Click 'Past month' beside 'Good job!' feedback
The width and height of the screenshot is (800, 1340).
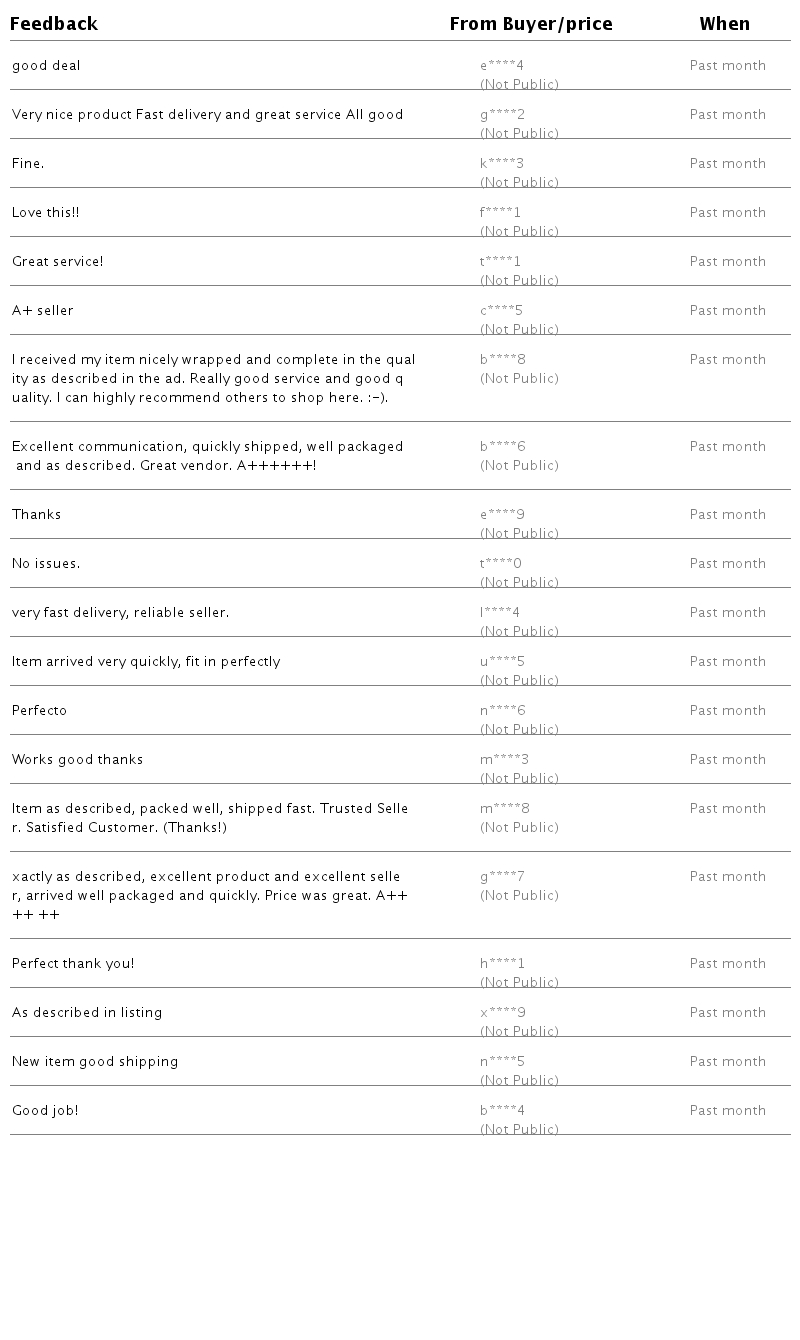click(x=727, y=1111)
